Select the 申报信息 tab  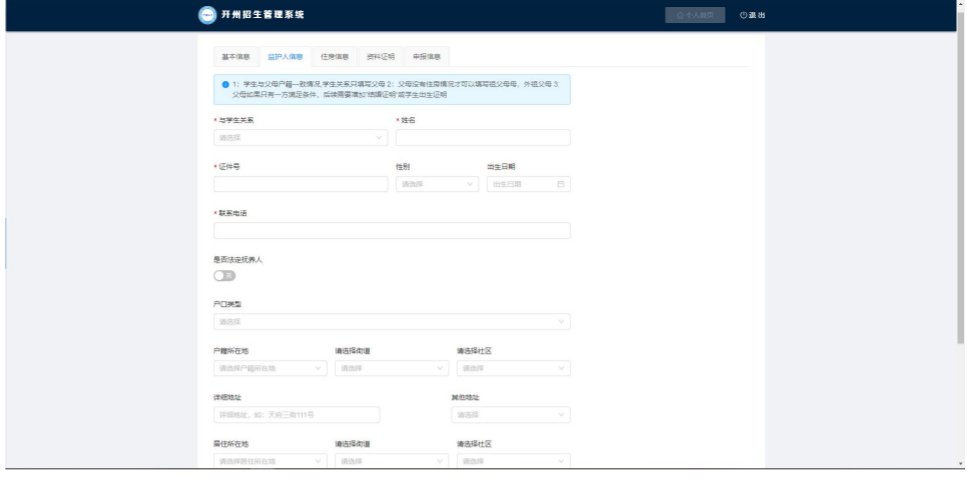point(426,57)
